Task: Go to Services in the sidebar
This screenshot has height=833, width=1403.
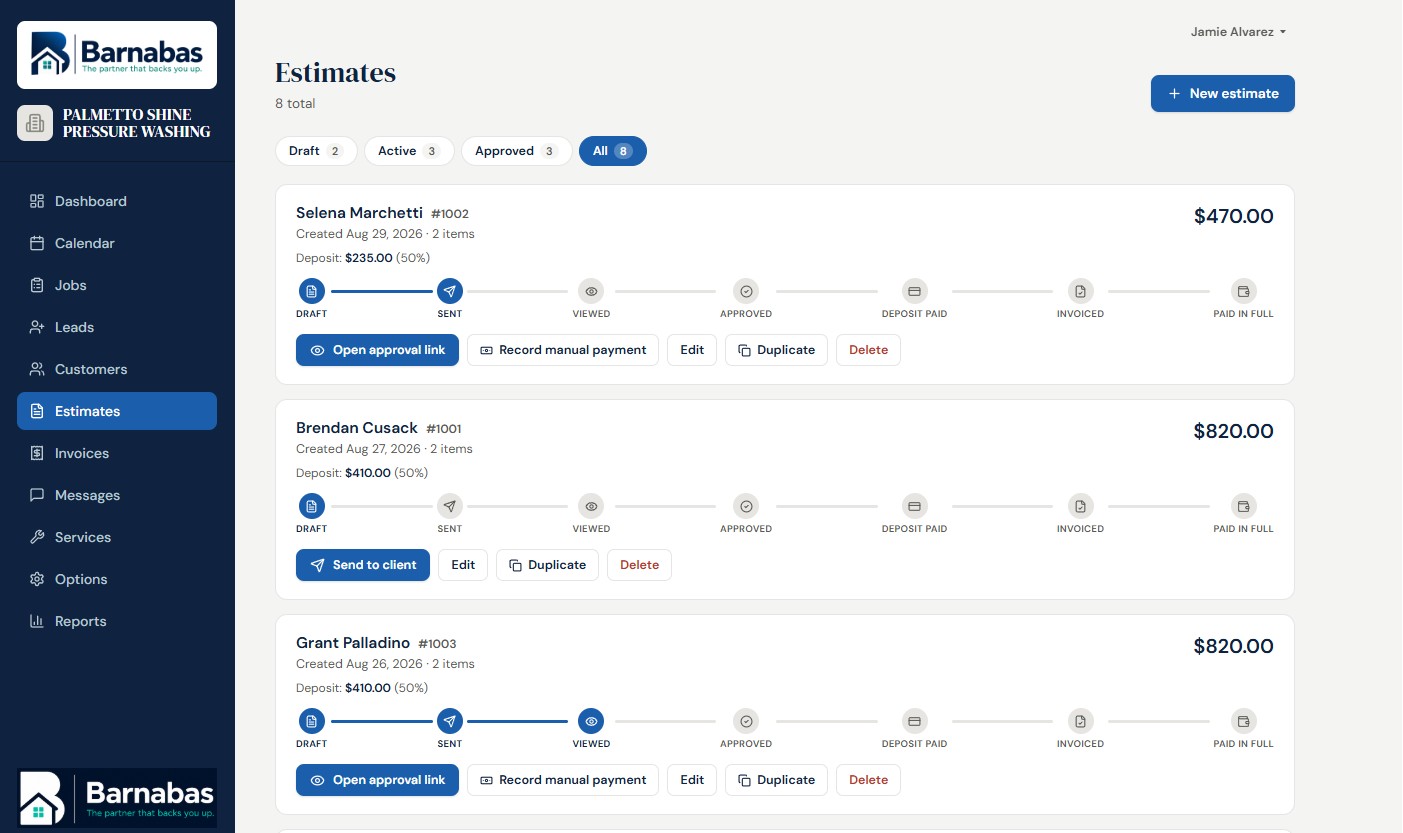Action: click(117, 537)
